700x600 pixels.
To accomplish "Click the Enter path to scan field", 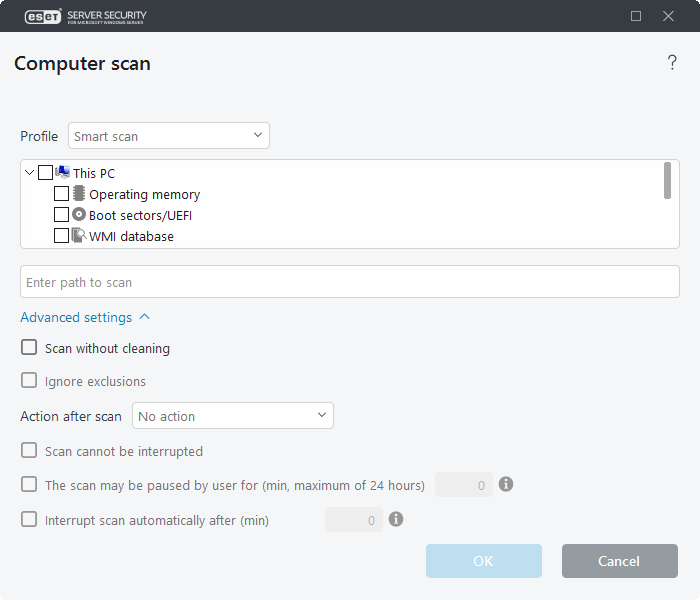I will click(x=349, y=282).
